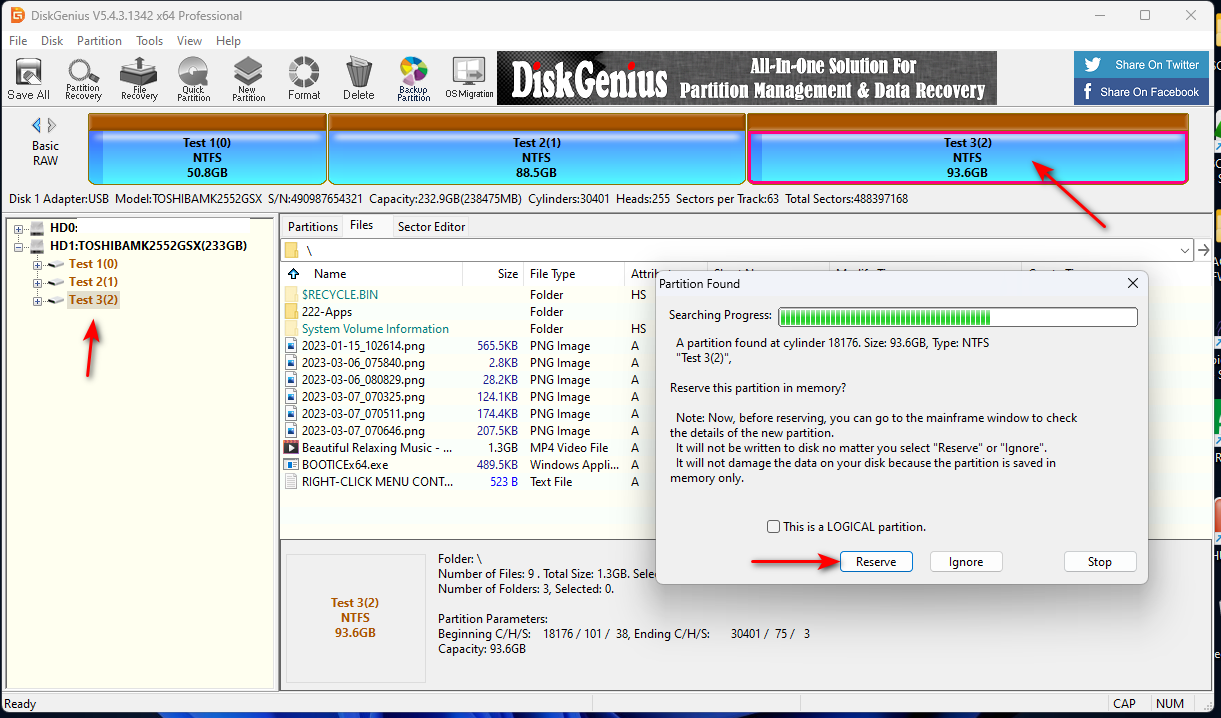Viewport: 1221px width, 718px height.
Task: Select HD1:TOSHIBAMK2552GSX(233GB) tree label
Action: [149, 246]
